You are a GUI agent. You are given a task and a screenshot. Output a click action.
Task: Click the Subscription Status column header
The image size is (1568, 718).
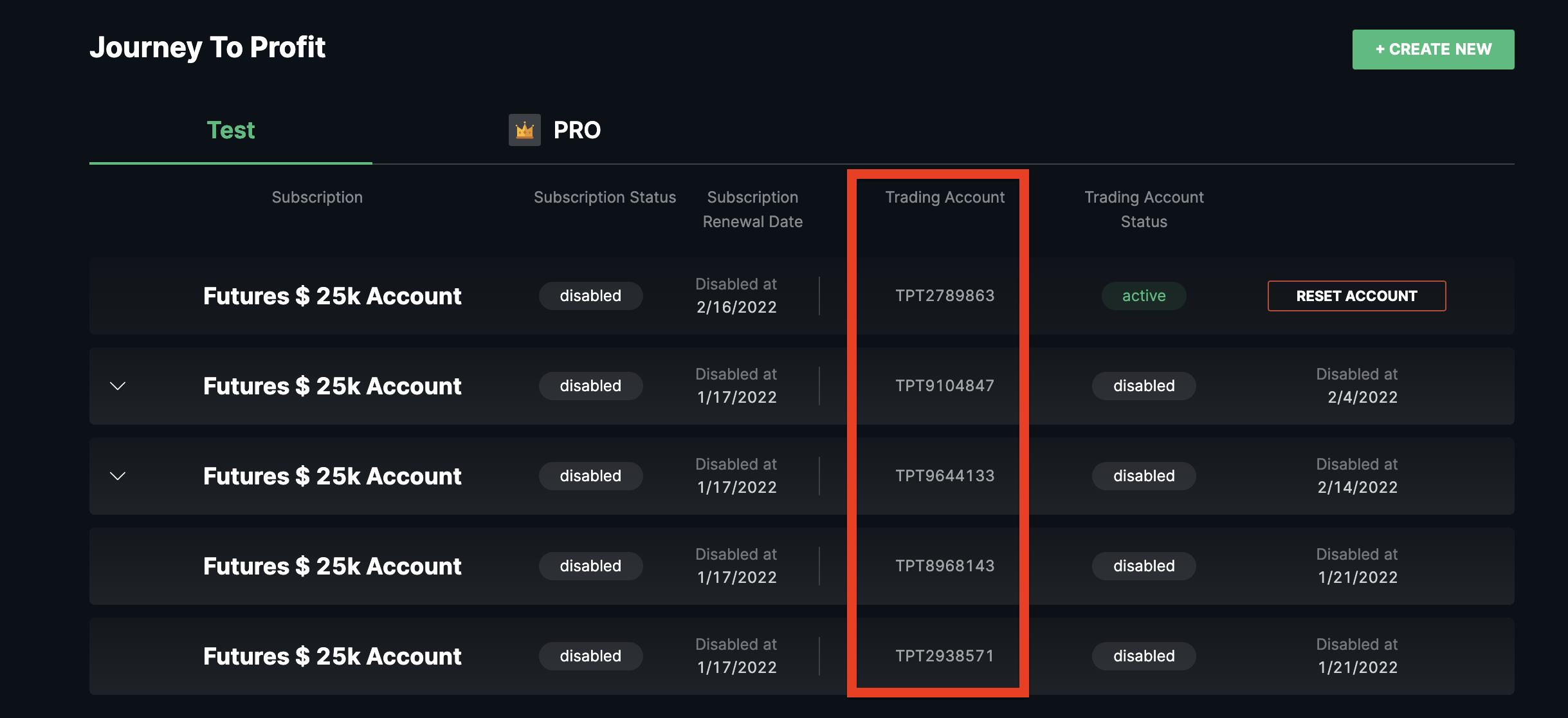tap(605, 198)
